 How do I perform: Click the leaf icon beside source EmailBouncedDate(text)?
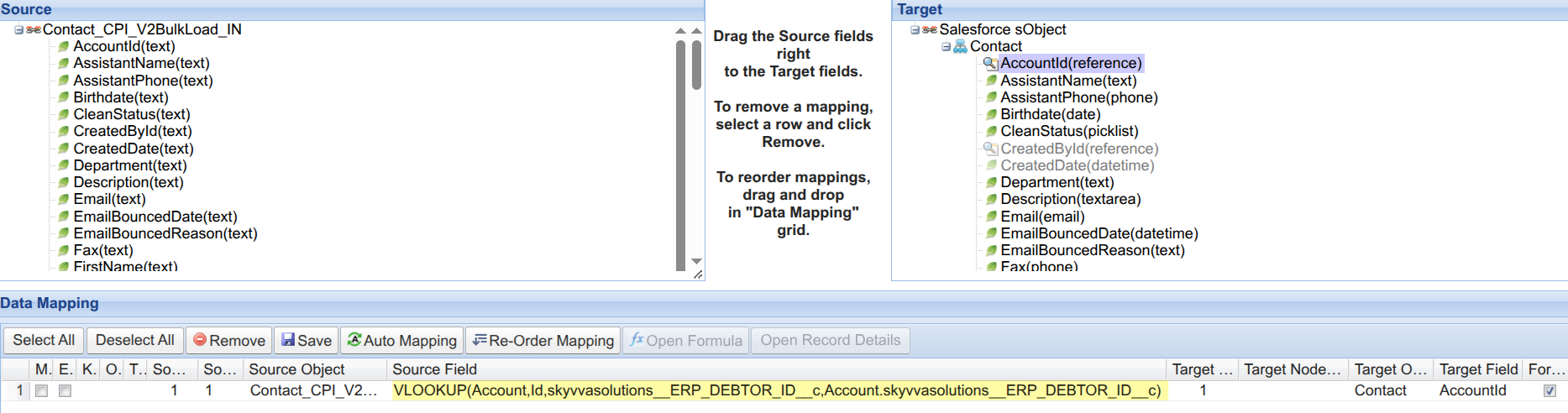[64, 217]
